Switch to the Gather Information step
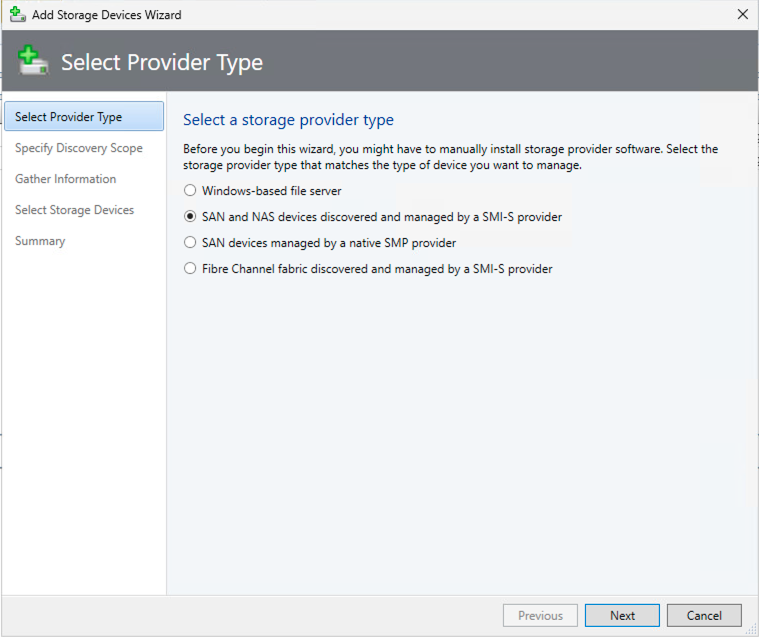 click(x=66, y=179)
